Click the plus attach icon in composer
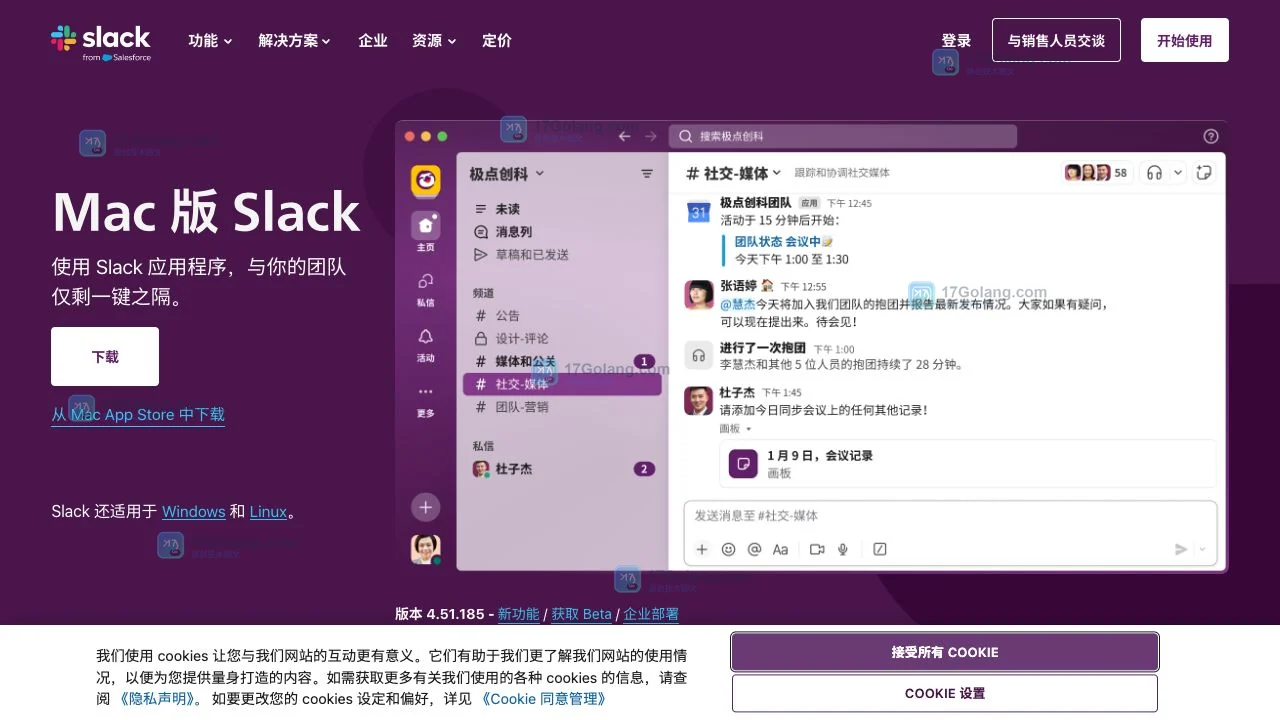The image size is (1280, 720). pos(702,549)
